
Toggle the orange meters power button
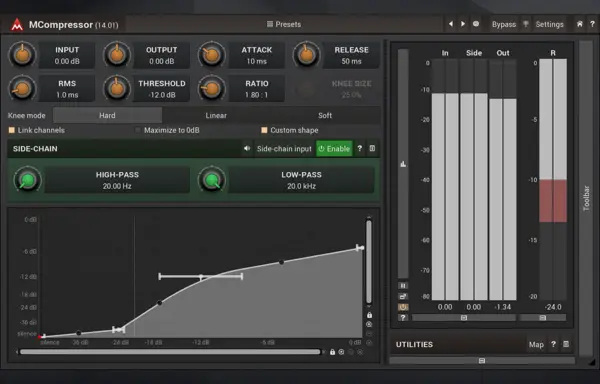pyautogui.click(x=403, y=307)
